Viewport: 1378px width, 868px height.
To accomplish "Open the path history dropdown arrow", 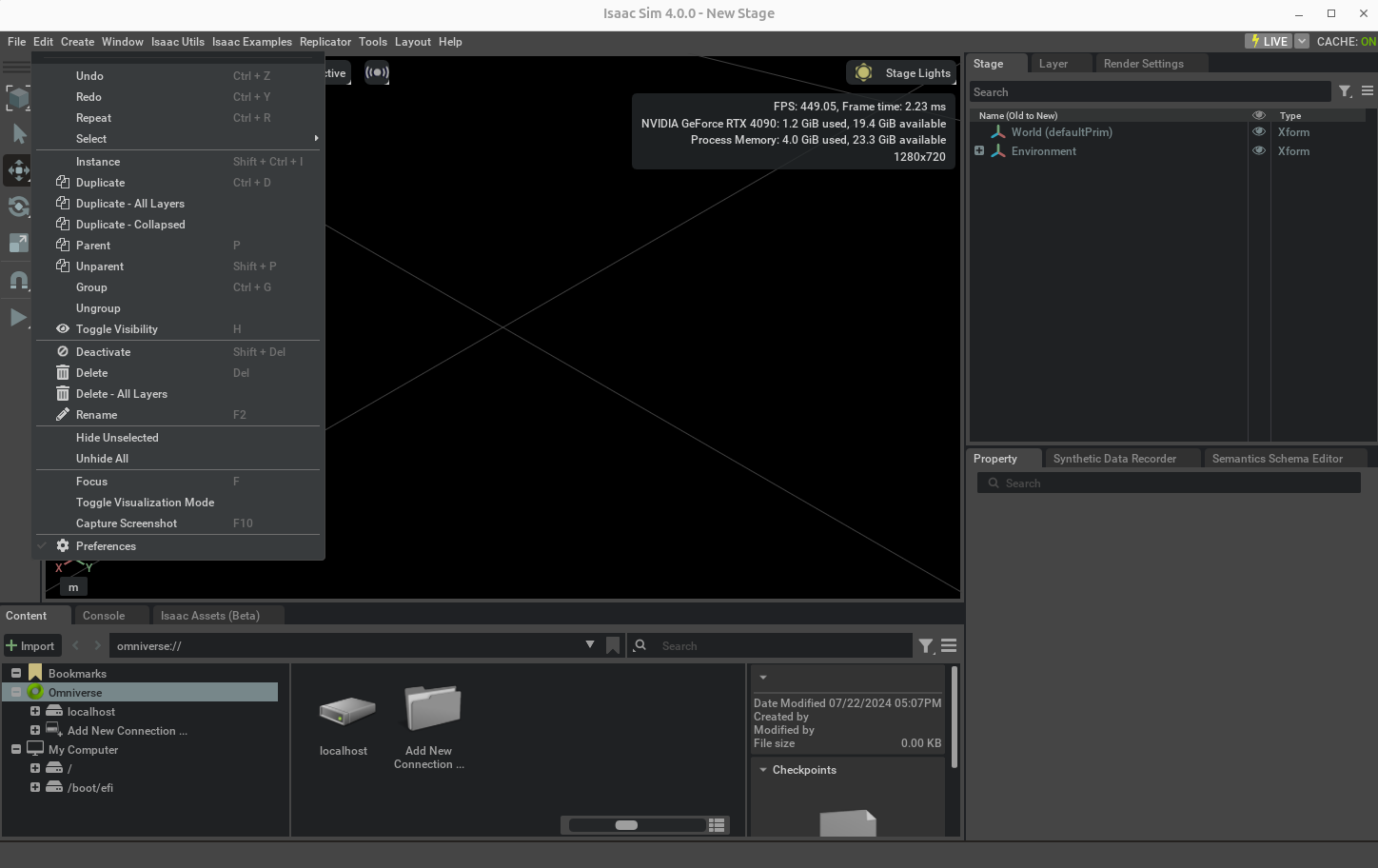I will click(x=590, y=645).
